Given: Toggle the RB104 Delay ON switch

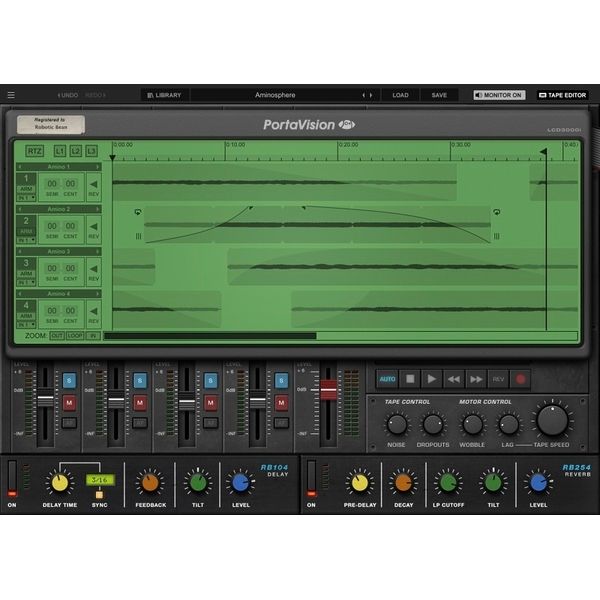Looking at the screenshot, I should click(x=12, y=479).
